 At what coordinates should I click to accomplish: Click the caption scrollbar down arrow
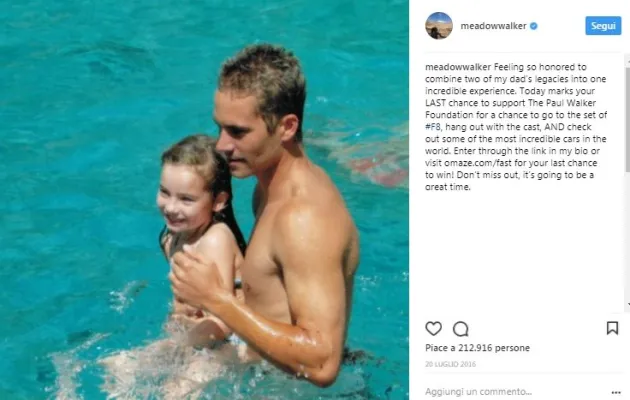pos(628,305)
